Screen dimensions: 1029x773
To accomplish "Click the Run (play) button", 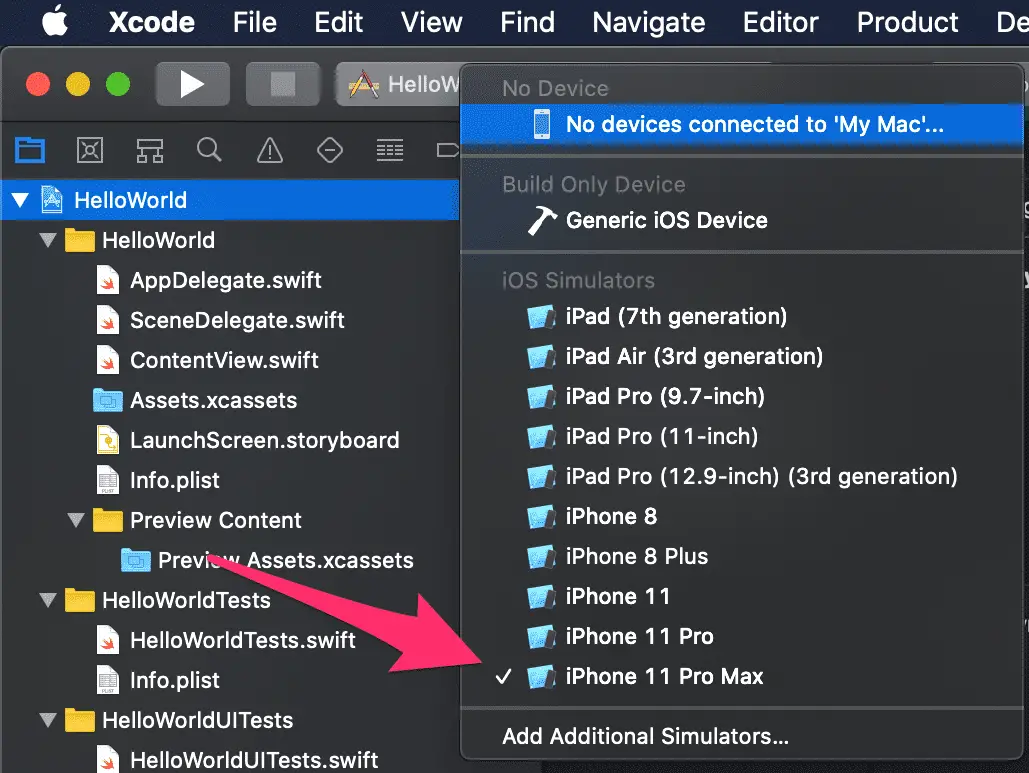I will coord(192,84).
